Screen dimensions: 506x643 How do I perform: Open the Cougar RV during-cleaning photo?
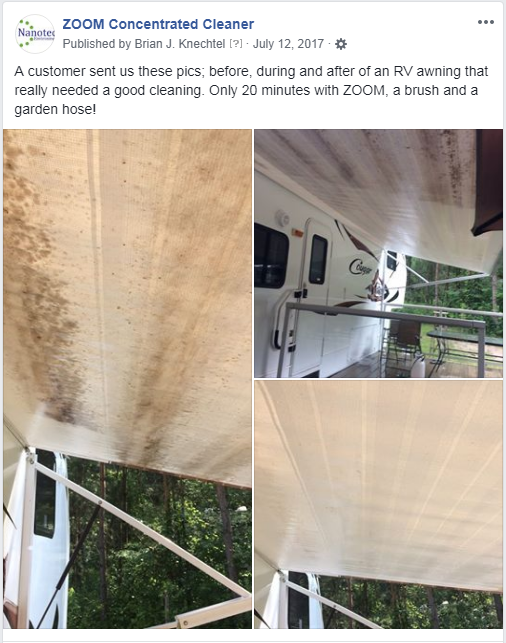[378, 253]
